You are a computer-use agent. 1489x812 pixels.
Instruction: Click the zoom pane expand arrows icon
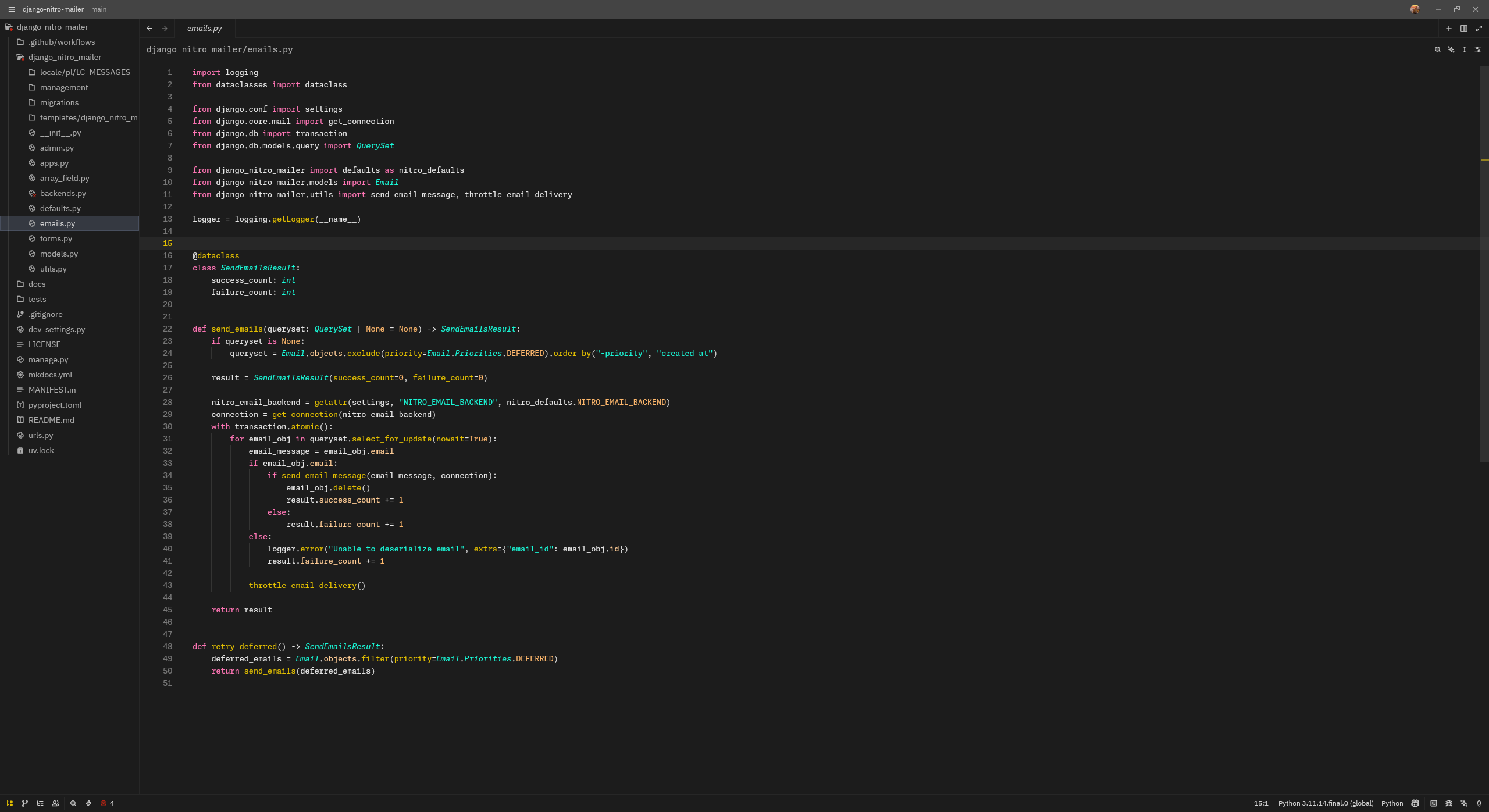click(x=1479, y=29)
